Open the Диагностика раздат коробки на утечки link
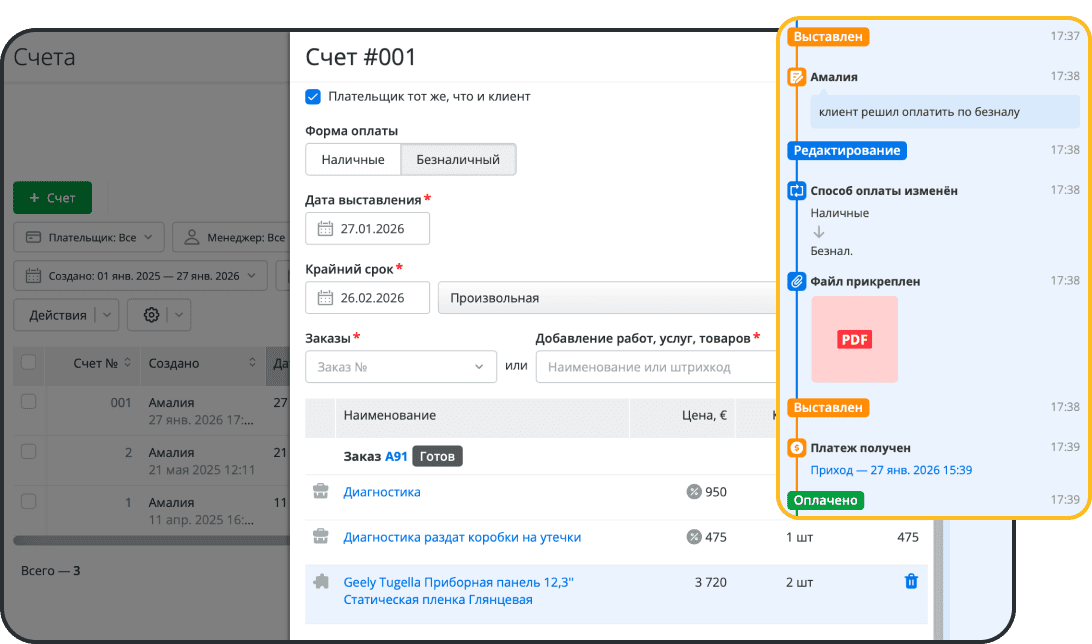Viewport: 1092px width, 644px height. click(462, 537)
